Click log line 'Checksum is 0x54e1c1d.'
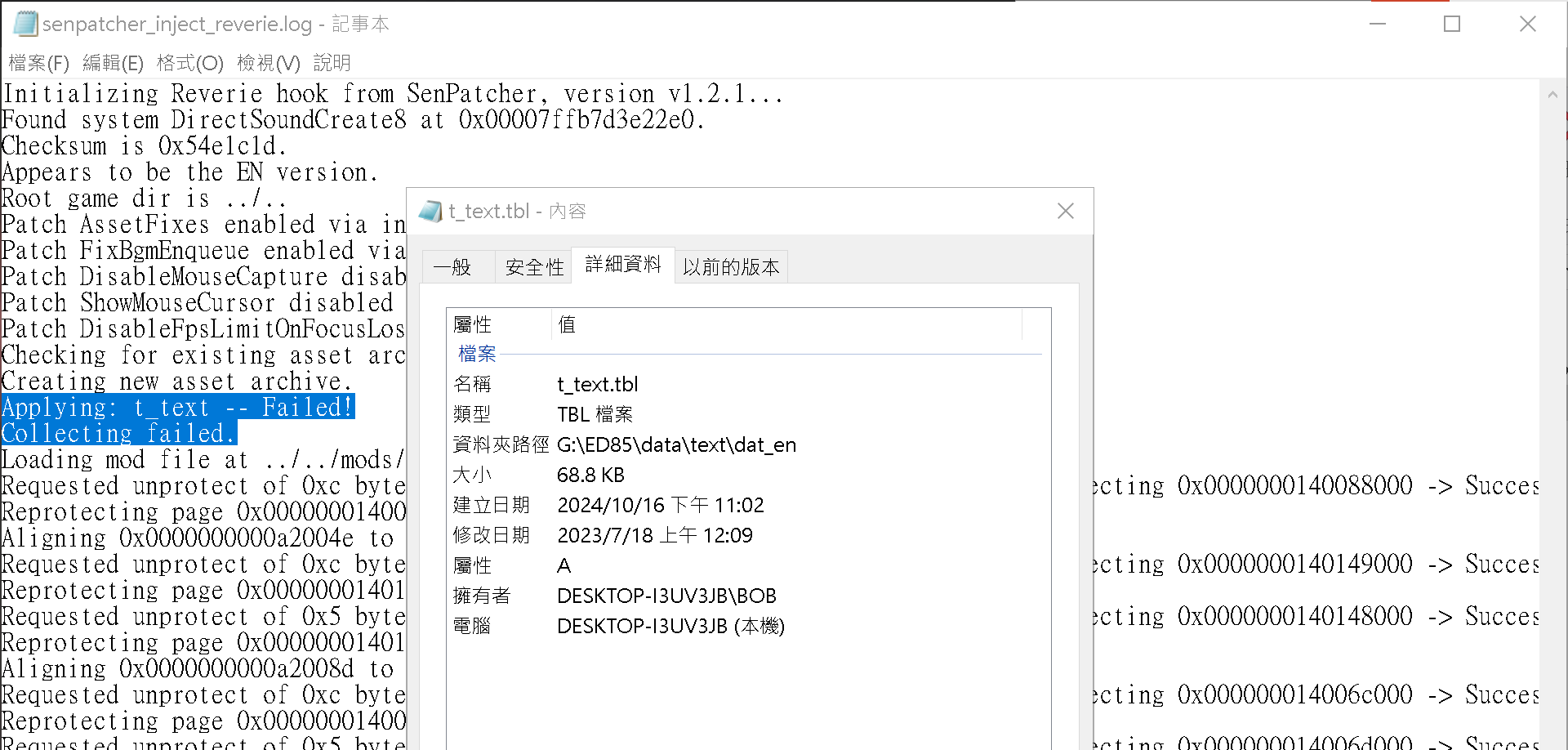The width and height of the screenshot is (1568, 750). point(145,146)
